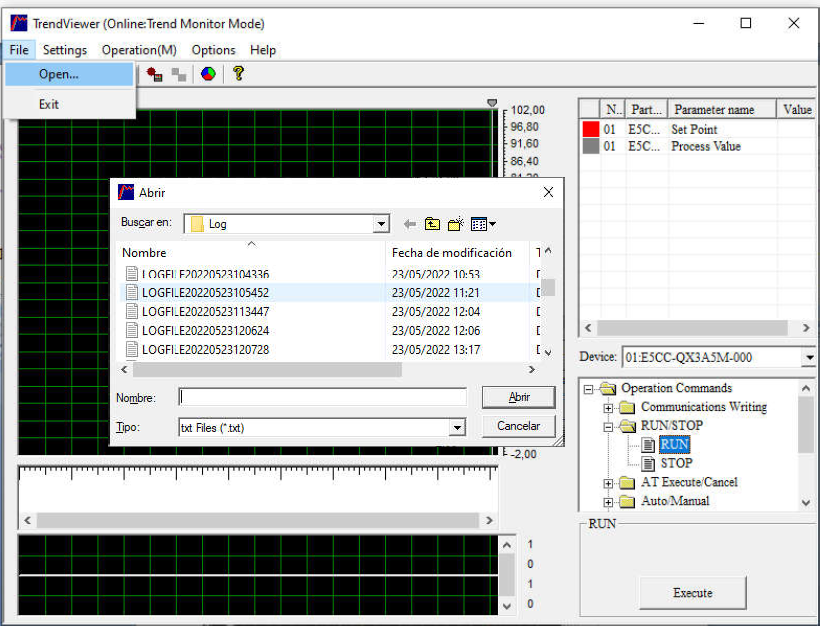Screen dimensions: 823x630
Task: Open the view menu icon in Abrir dialog
Action: click(483, 224)
